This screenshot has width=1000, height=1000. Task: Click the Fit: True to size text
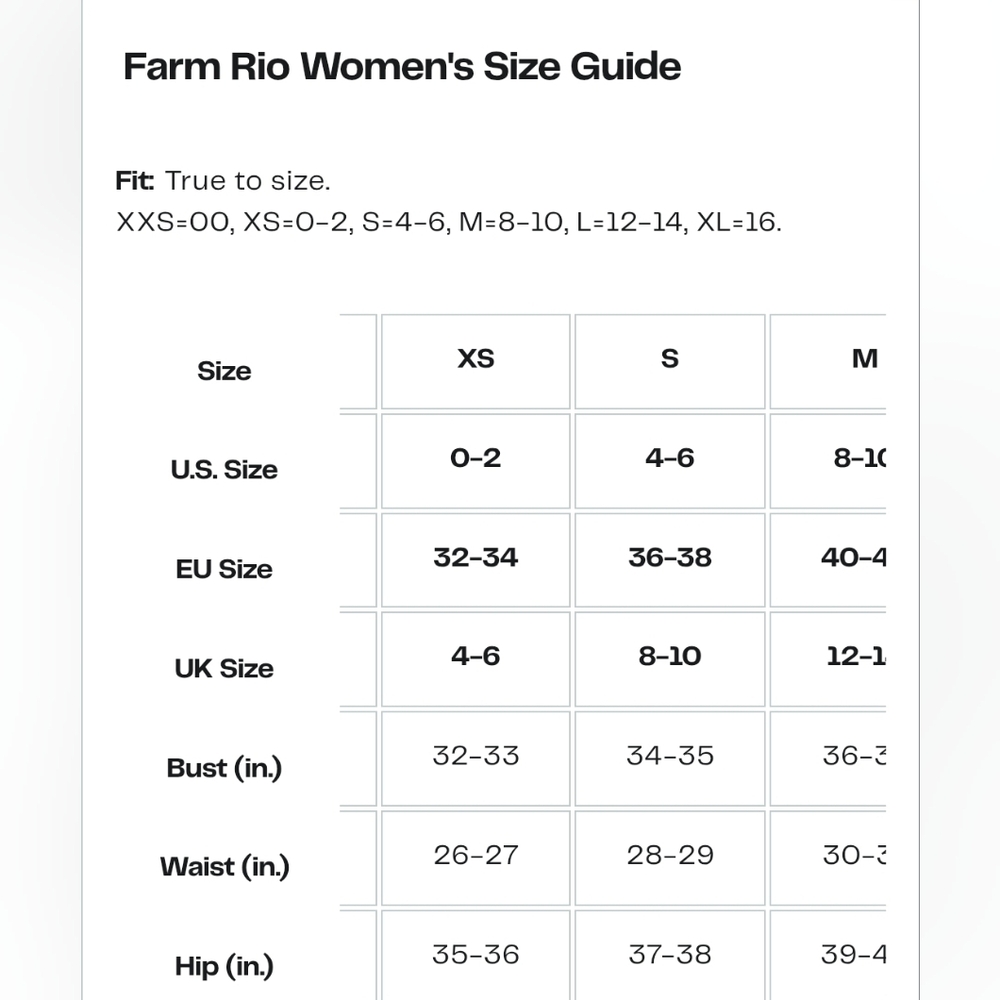pos(223,181)
